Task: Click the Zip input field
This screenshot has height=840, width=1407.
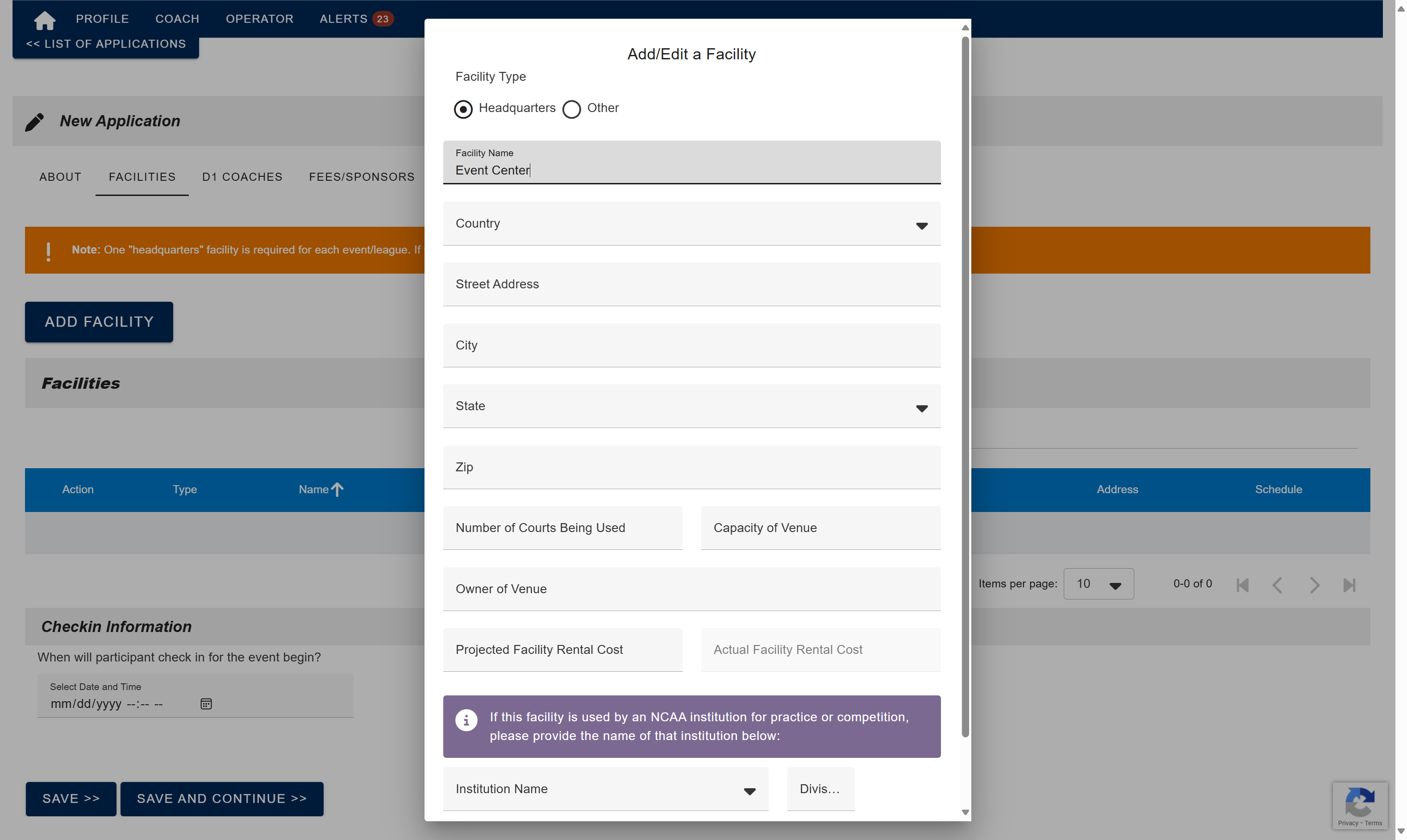Action: click(x=691, y=468)
